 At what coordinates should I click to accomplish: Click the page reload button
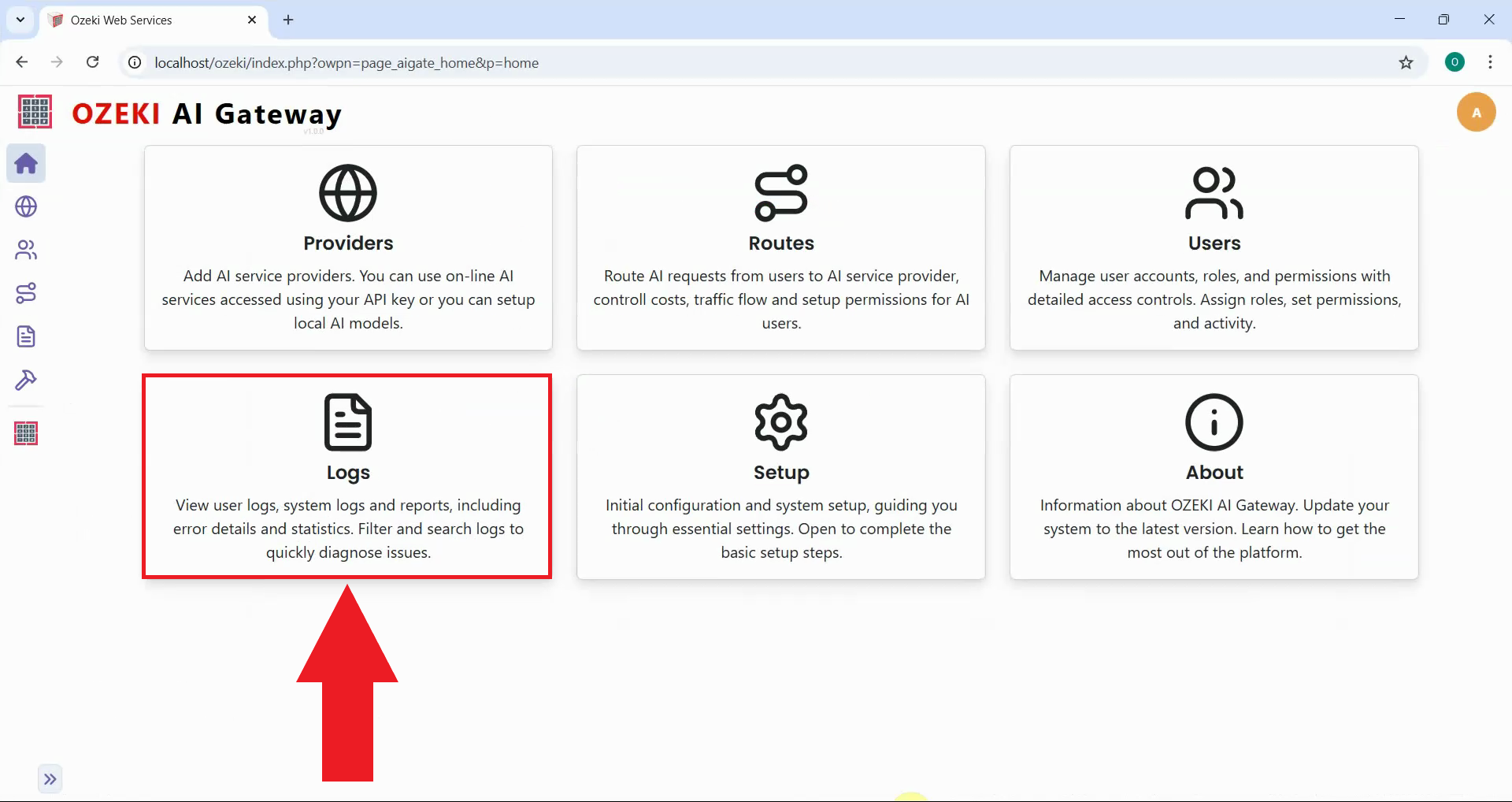92,61
